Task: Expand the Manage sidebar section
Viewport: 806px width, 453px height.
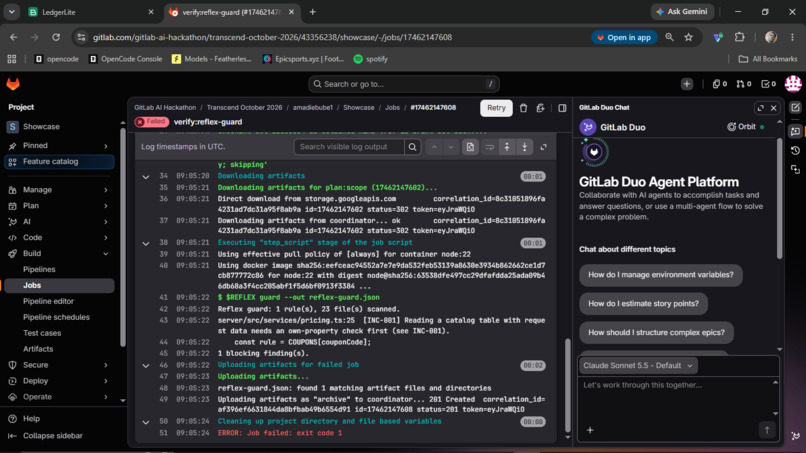Action: [x=59, y=190]
